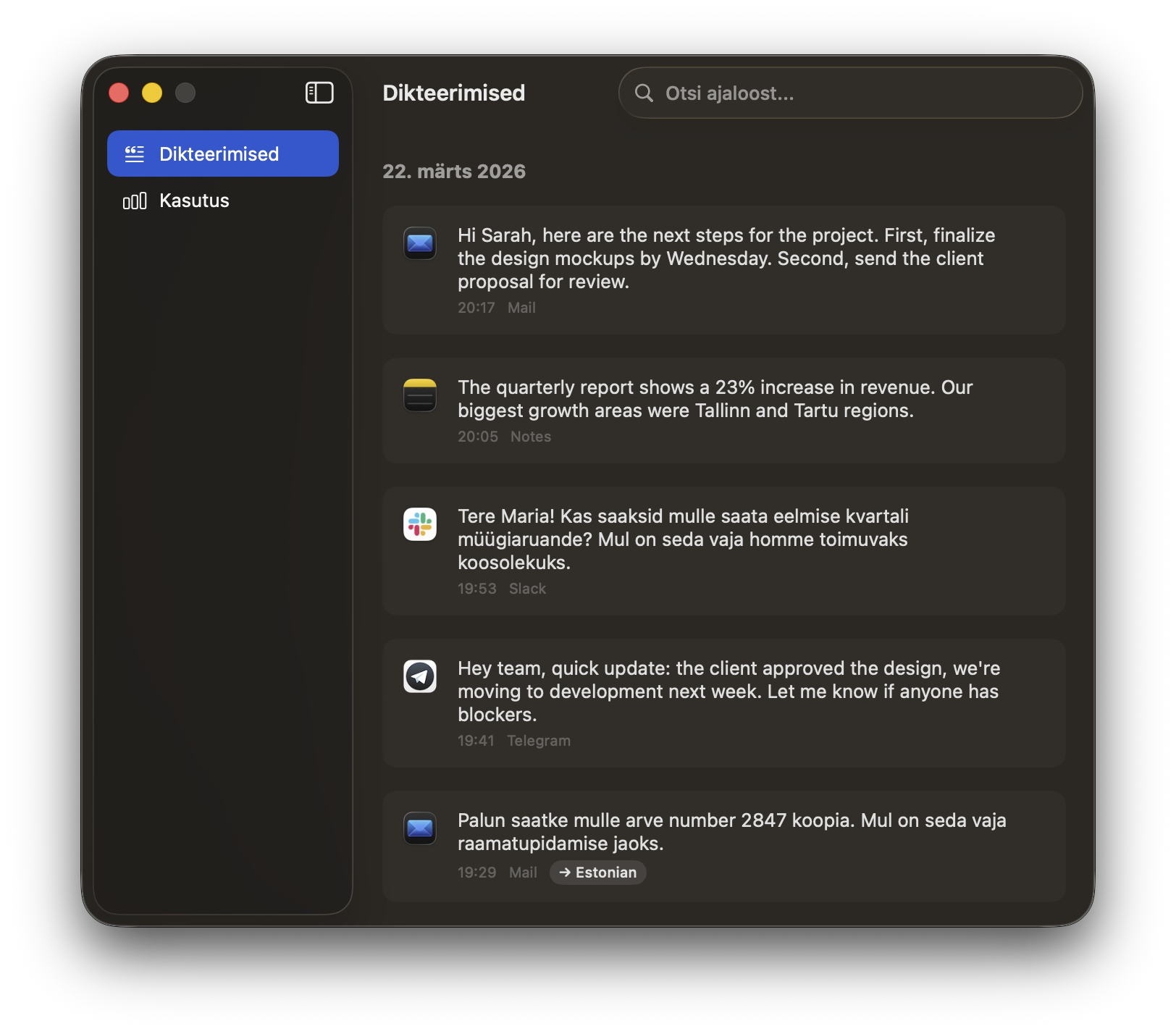Click the Notes app label
The width and height of the screenshot is (1176, 1034).
531,437
